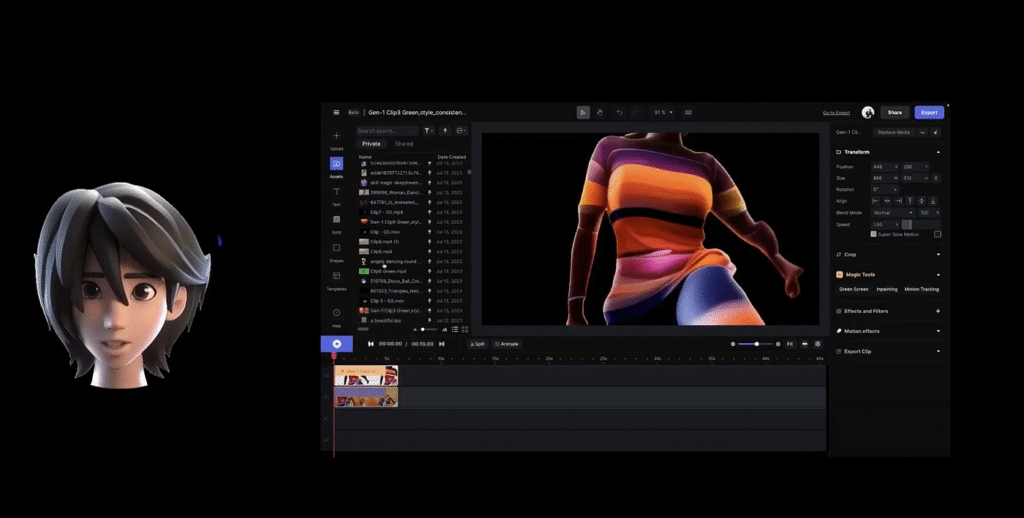Open the Help icon in the sidebar

click(x=336, y=314)
